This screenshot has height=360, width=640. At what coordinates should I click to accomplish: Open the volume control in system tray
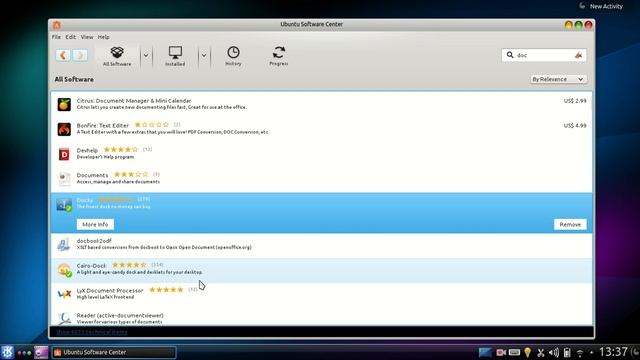point(553,353)
